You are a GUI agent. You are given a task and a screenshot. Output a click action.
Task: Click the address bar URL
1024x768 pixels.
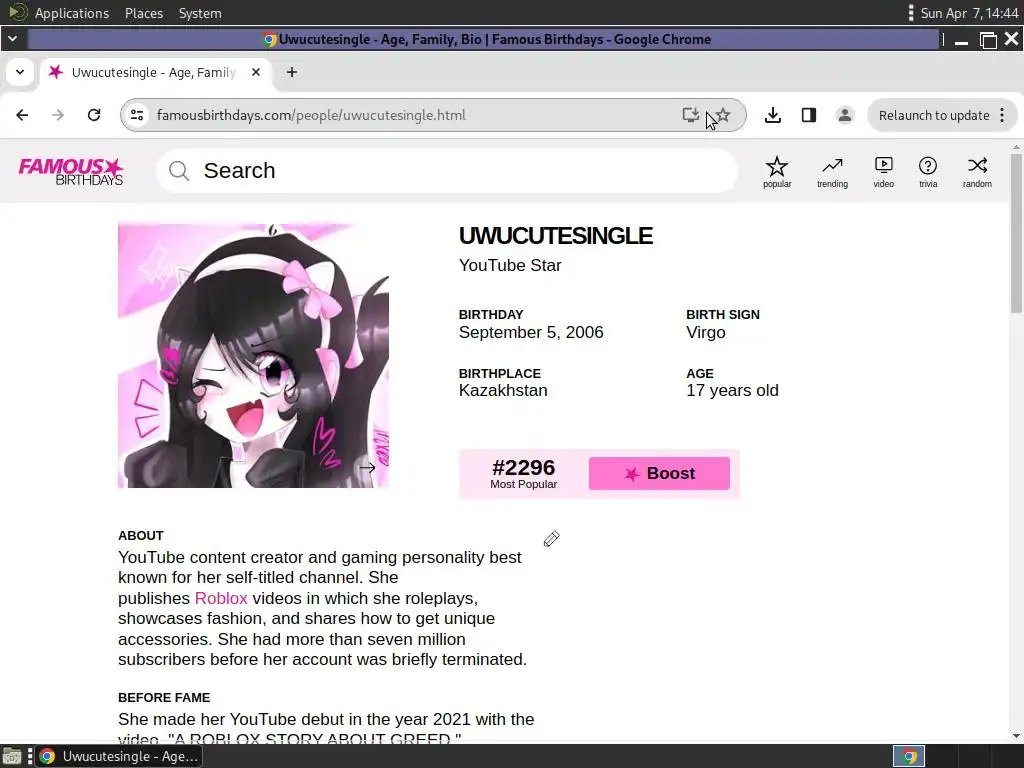point(311,116)
